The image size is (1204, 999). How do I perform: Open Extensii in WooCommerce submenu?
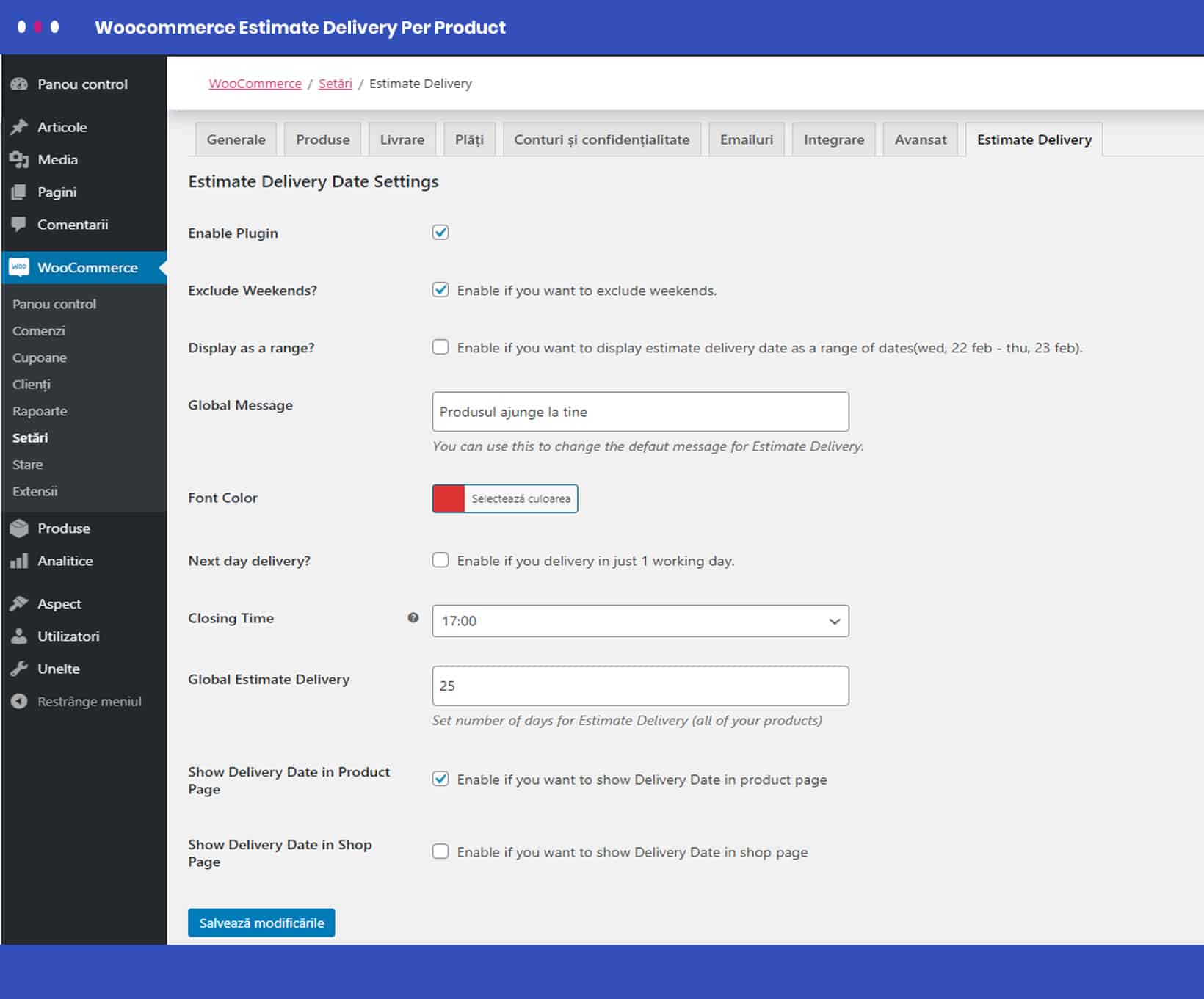click(35, 491)
